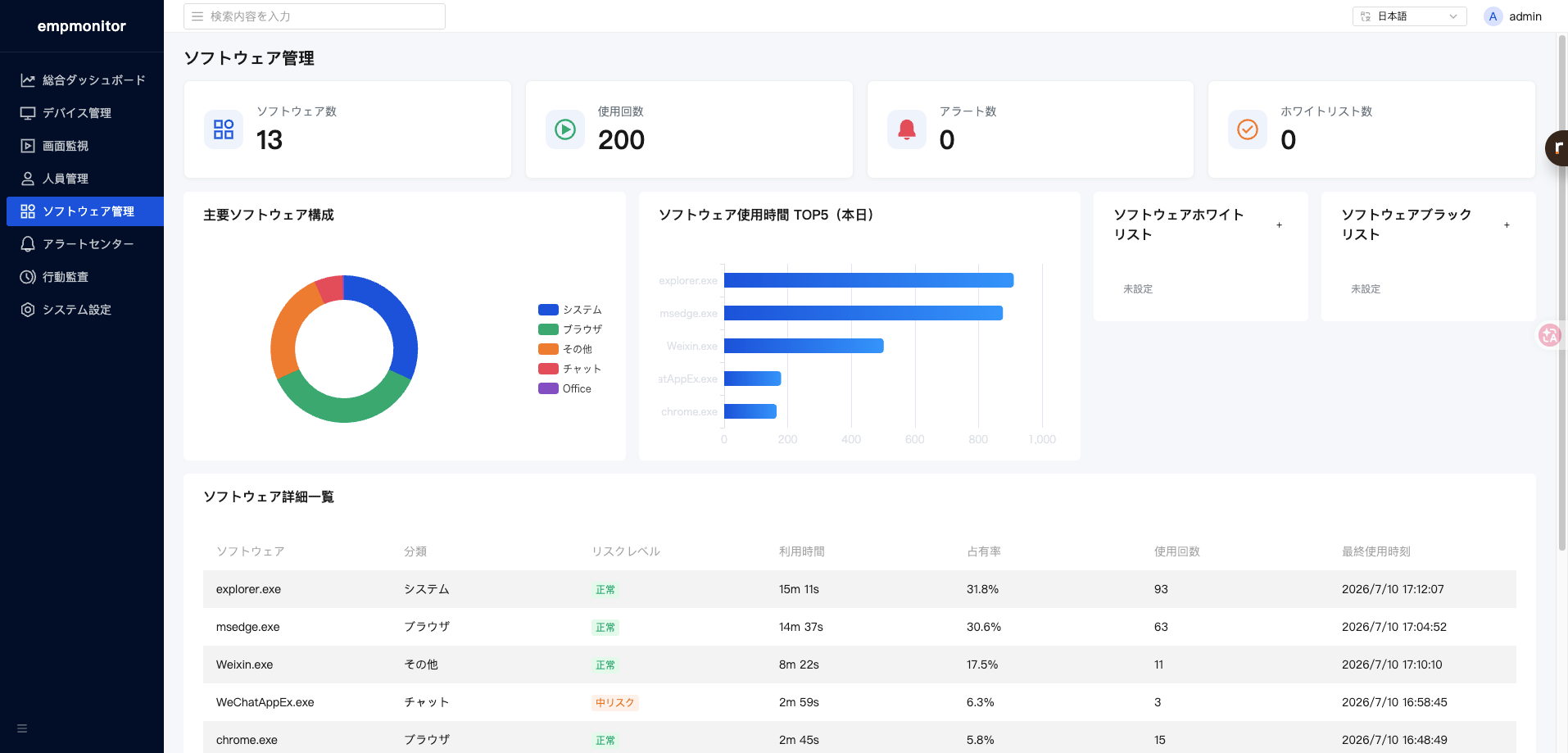Focus the 検索内容を入力 search field

(315, 16)
